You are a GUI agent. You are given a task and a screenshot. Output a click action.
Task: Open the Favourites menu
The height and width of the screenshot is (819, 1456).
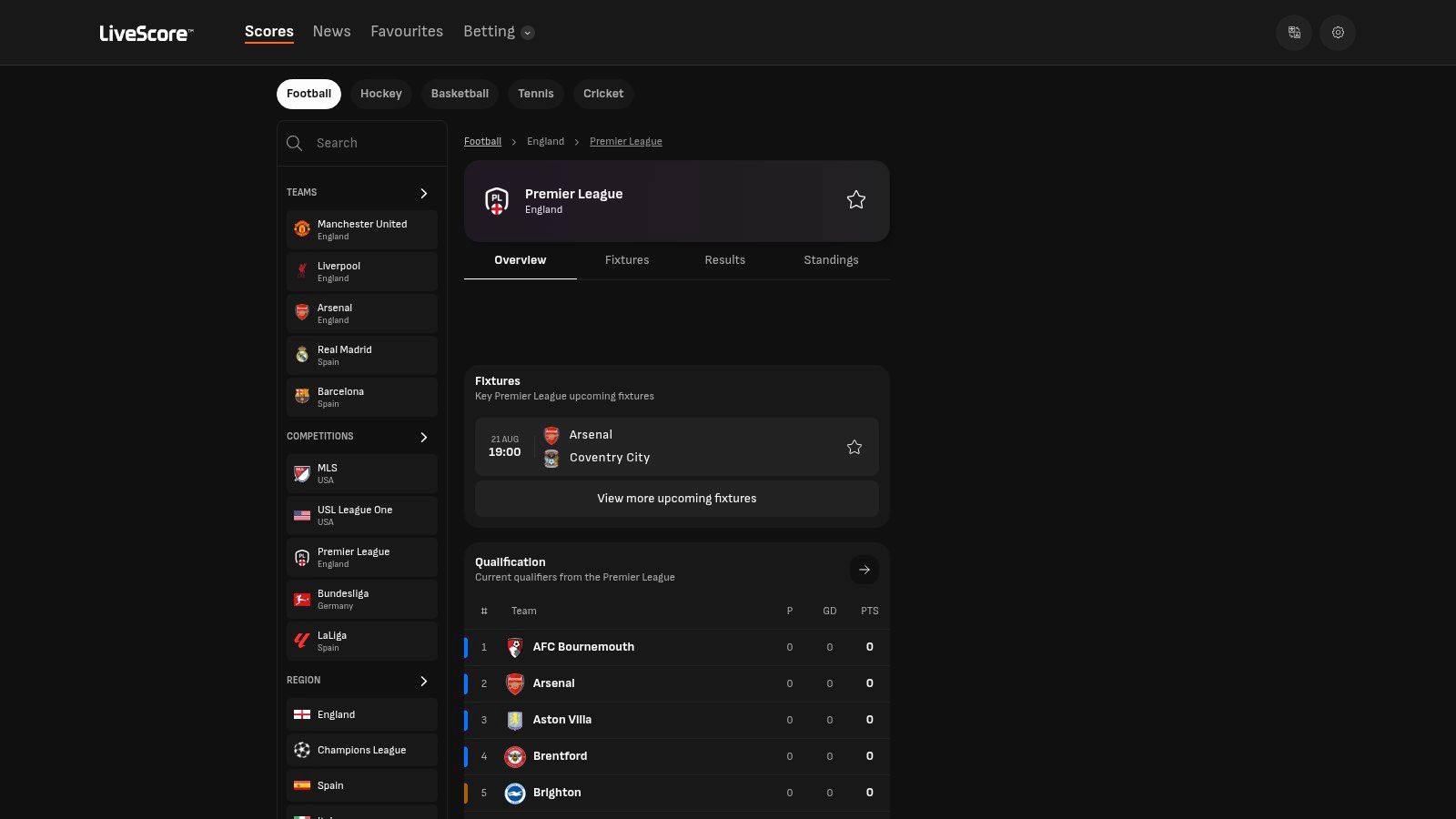click(407, 32)
